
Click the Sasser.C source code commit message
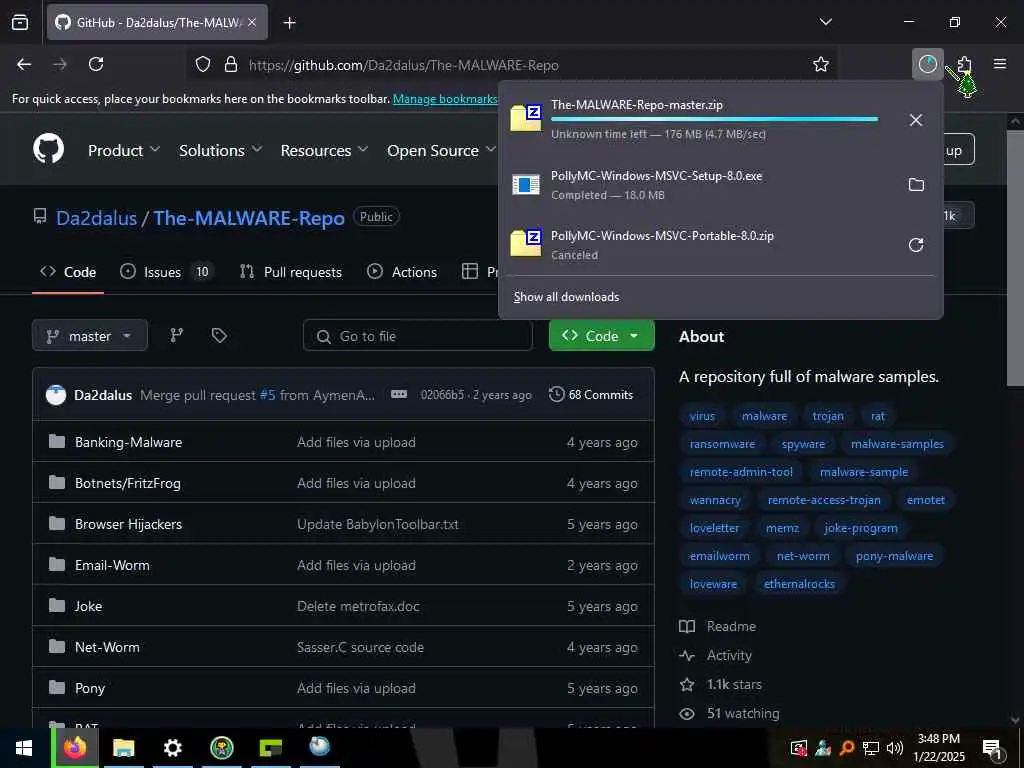[360, 647]
